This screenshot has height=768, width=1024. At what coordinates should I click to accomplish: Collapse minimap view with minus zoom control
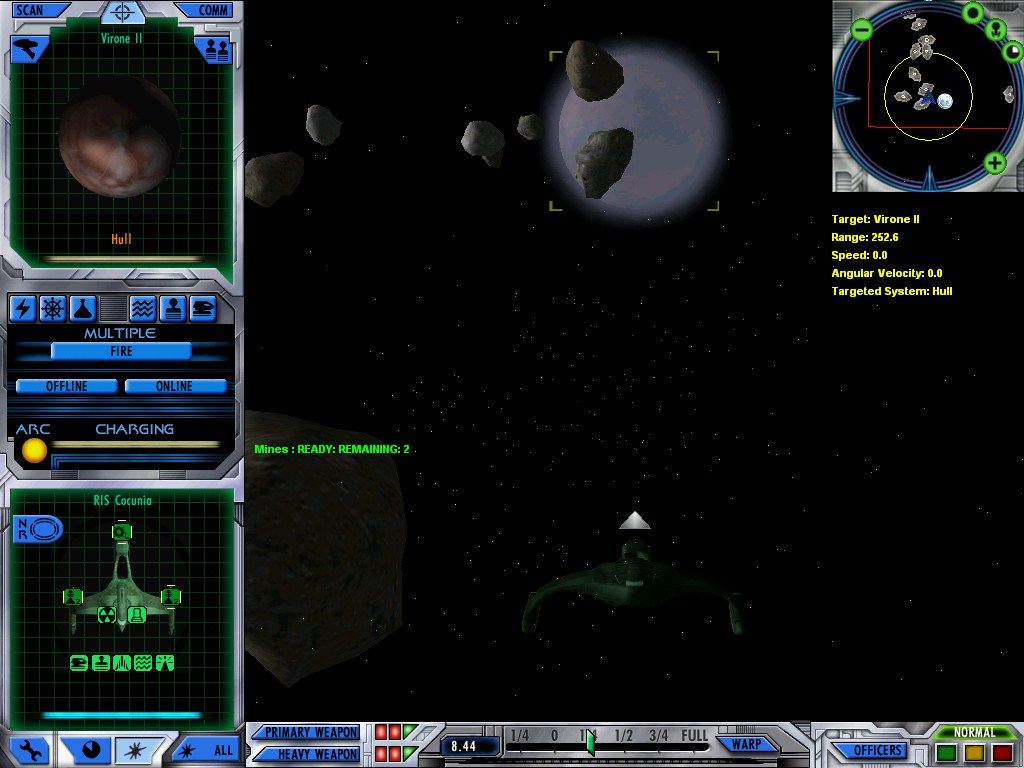point(860,31)
